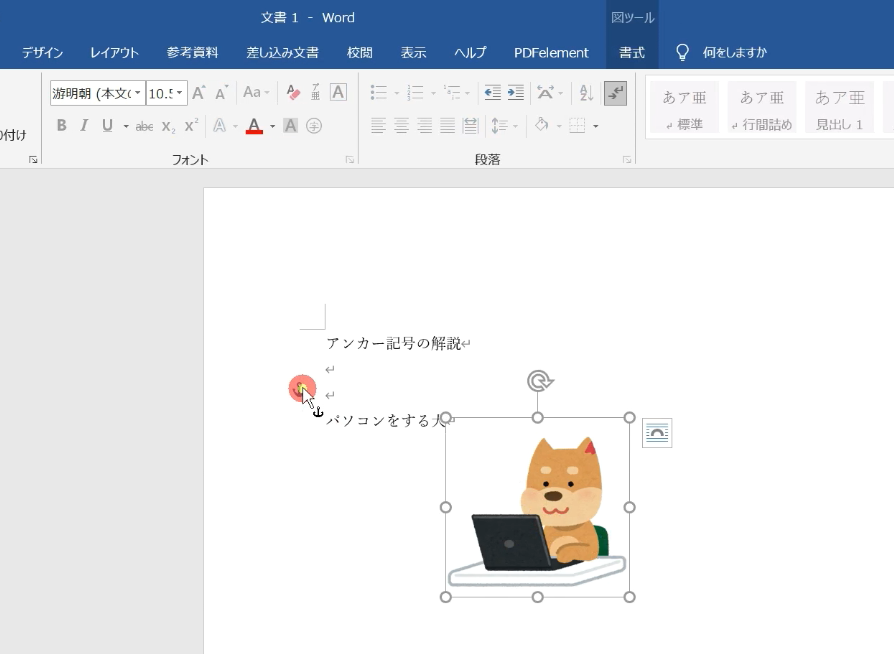Switch to the レイアウト ribbon tab
This screenshot has height=654, width=894.
115,52
